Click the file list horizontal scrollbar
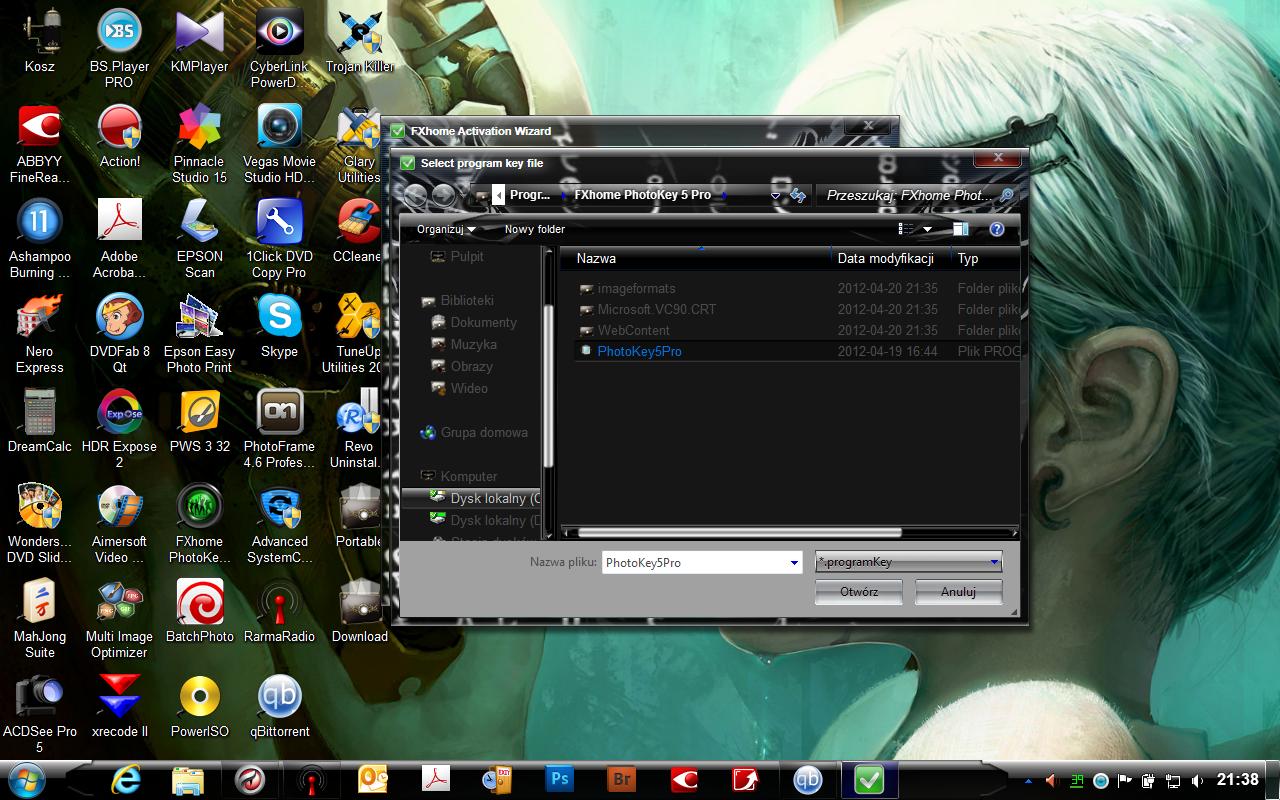Screen dimensions: 1280x800 click(740, 533)
